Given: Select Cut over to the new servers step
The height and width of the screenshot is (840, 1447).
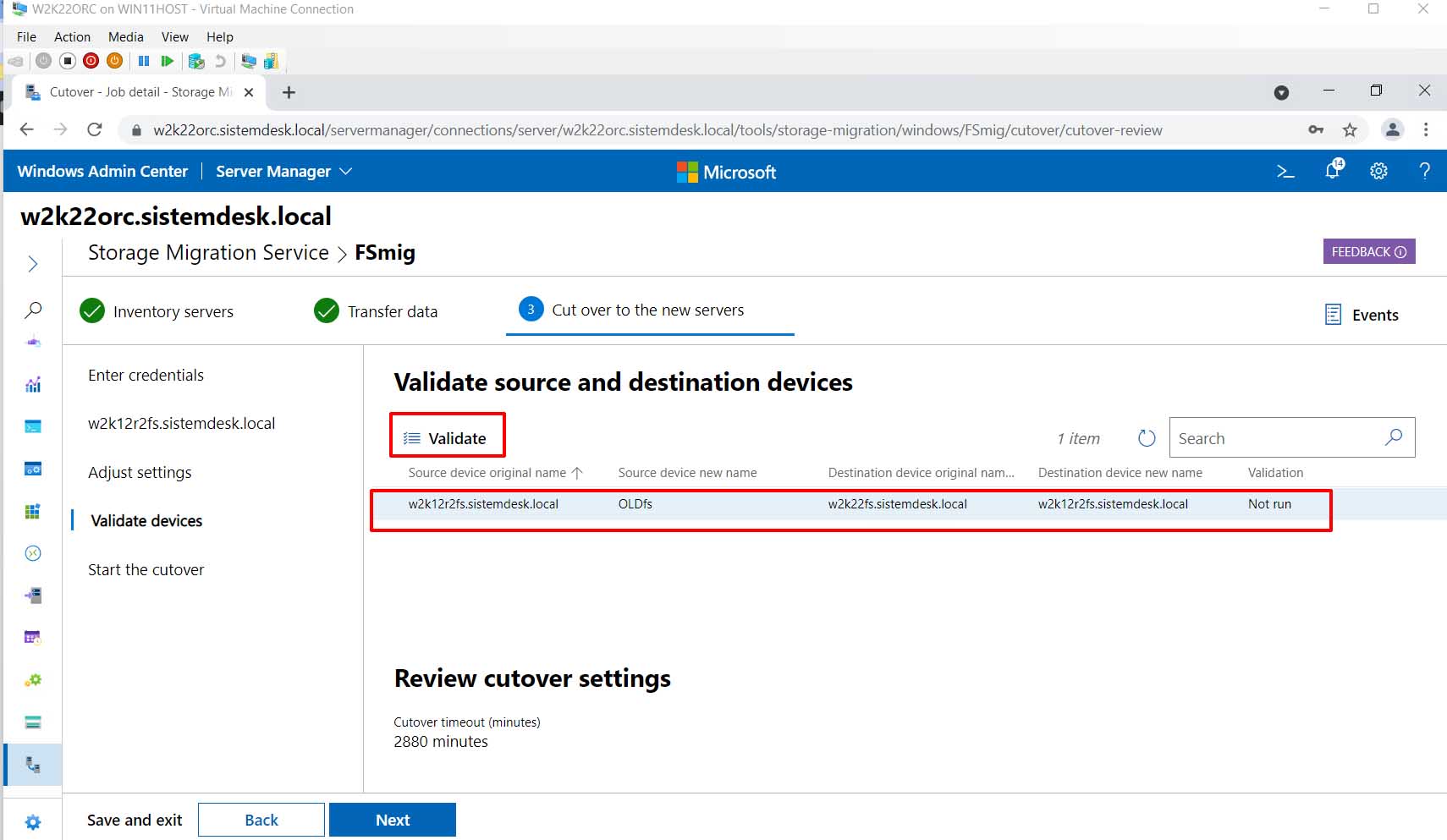Looking at the screenshot, I should pos(649,310).
